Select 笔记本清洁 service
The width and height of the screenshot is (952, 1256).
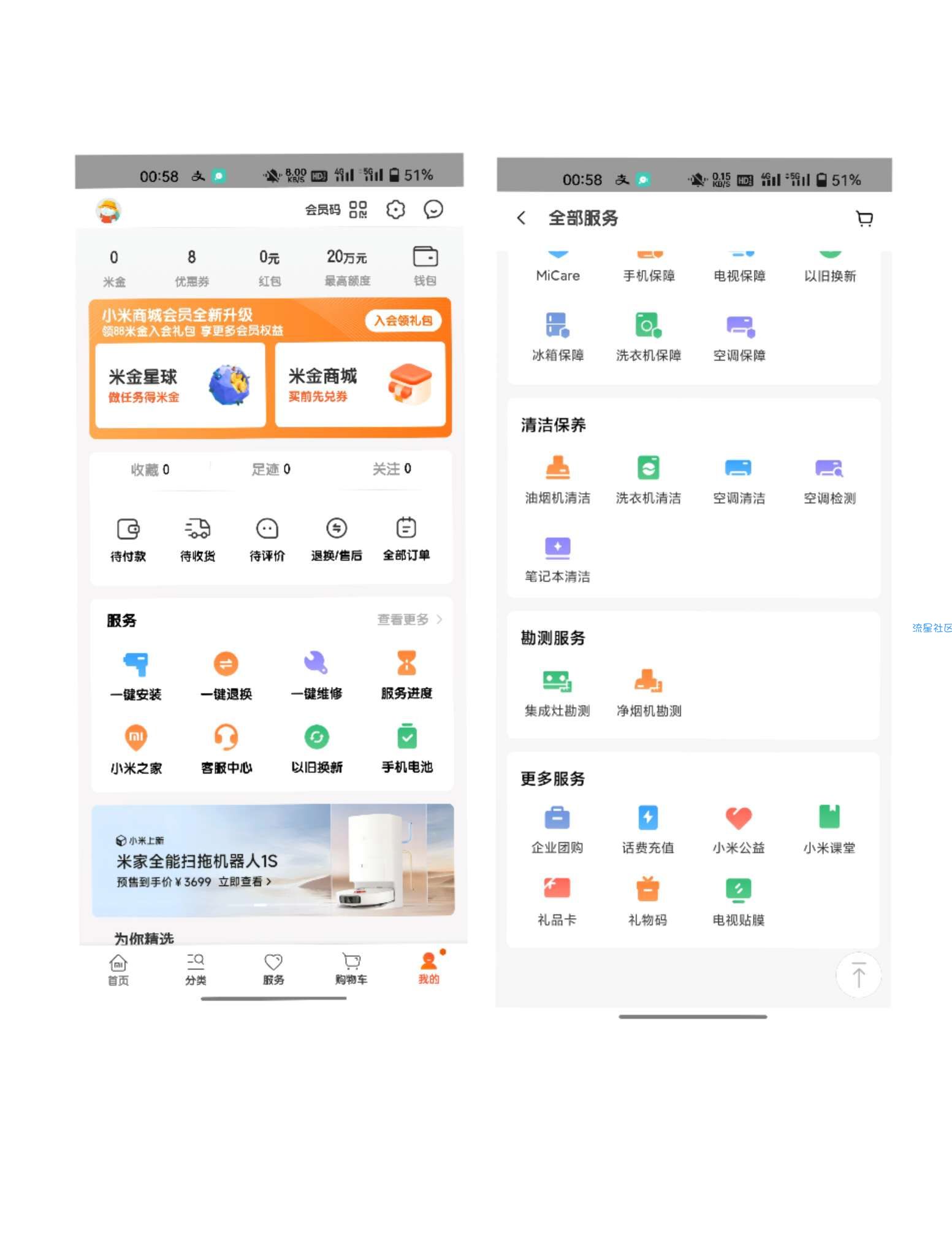tap(557, 559)
